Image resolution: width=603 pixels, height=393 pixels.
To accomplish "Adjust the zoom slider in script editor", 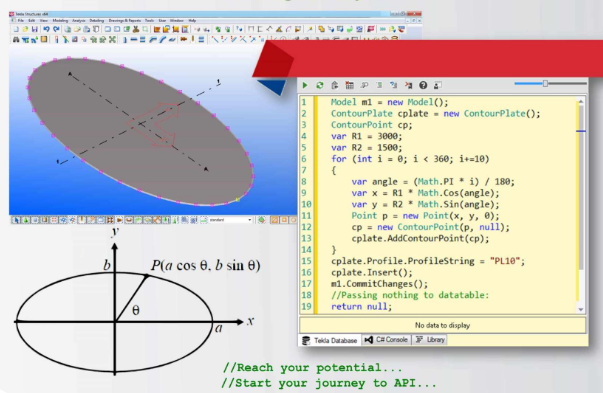I will tap(545, 83).
